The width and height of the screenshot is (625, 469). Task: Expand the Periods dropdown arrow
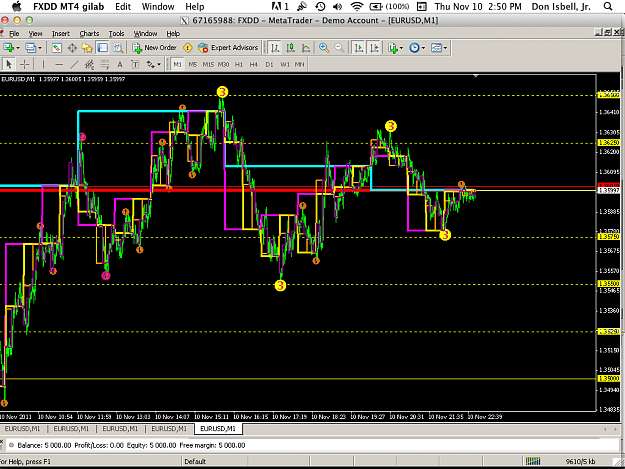423,48
